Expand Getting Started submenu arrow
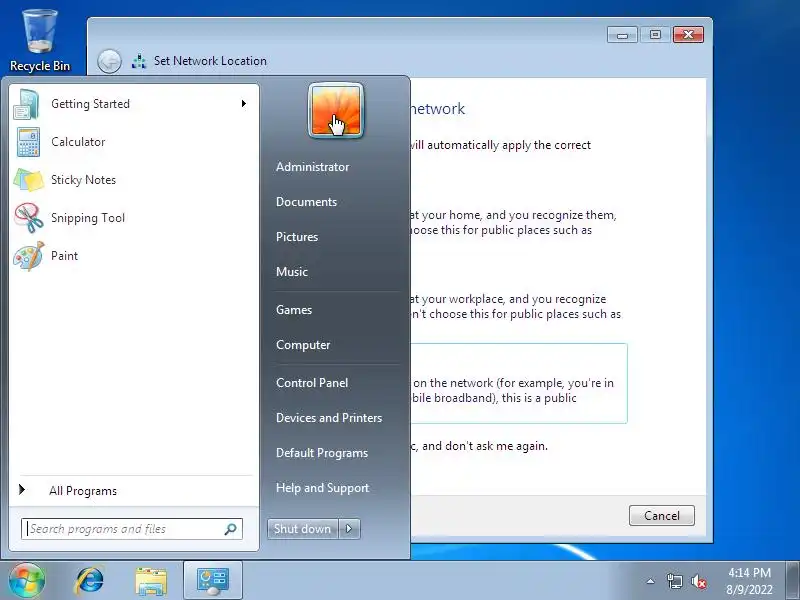 pyautogui.click(x=244, y=104)
